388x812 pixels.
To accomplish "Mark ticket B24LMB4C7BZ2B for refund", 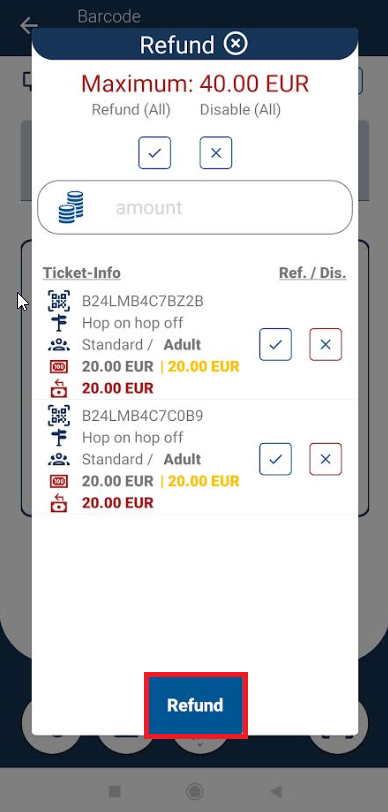I will click(276, 344).
